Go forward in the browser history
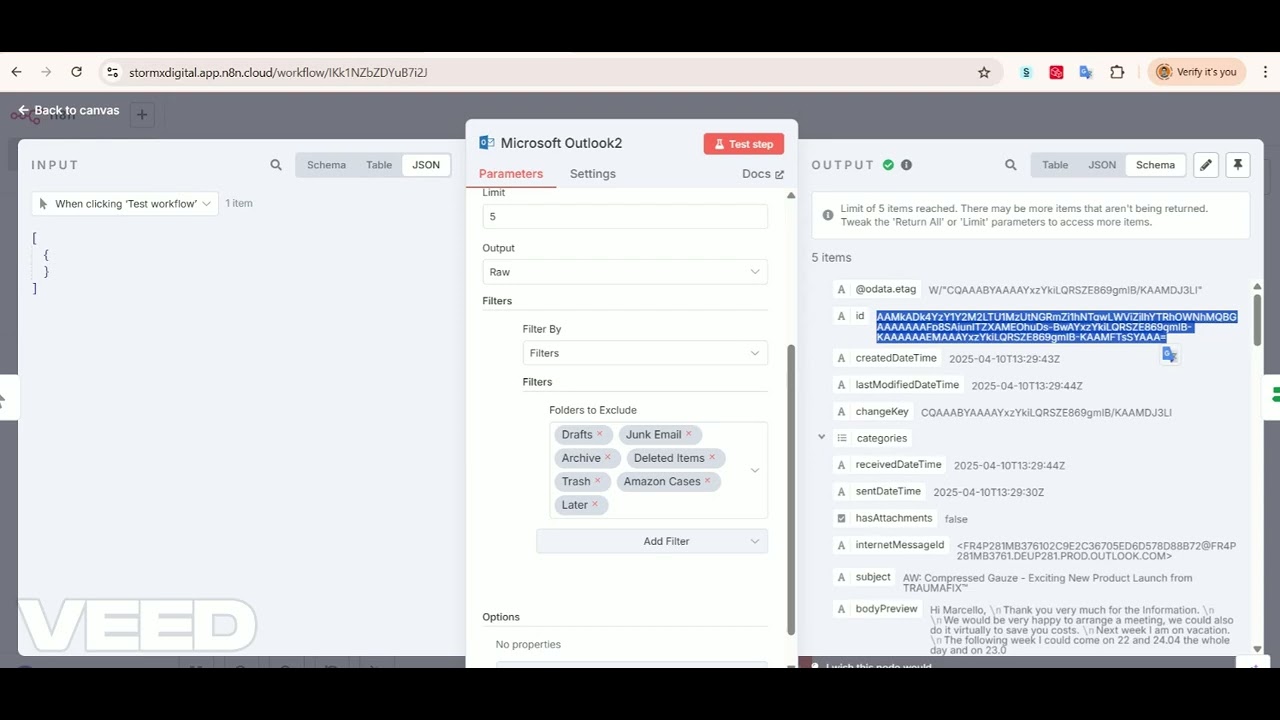Image resolution: width=1280 pixels, height=720 pixels. tap(46, 72)
